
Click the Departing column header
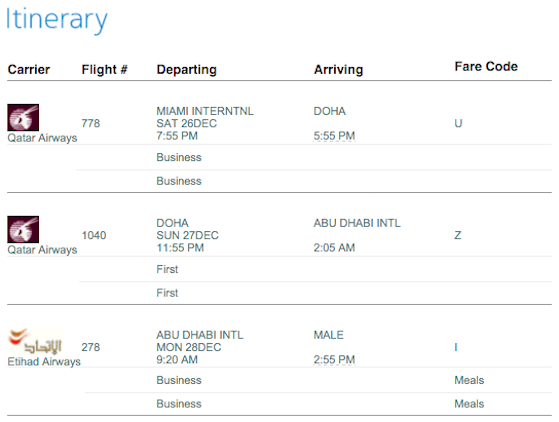point(186,70)
